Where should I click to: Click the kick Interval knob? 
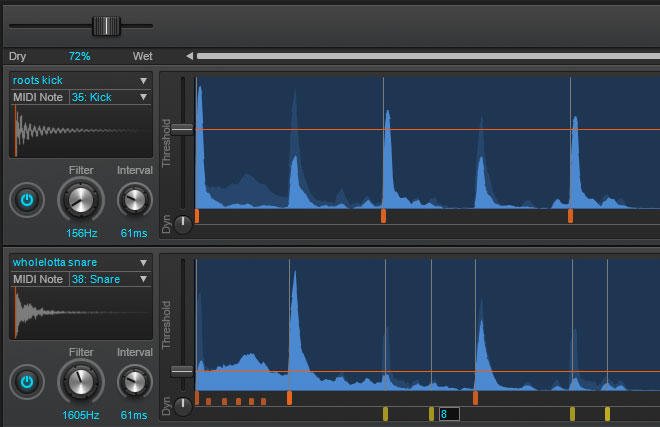(x=135, y=200)
